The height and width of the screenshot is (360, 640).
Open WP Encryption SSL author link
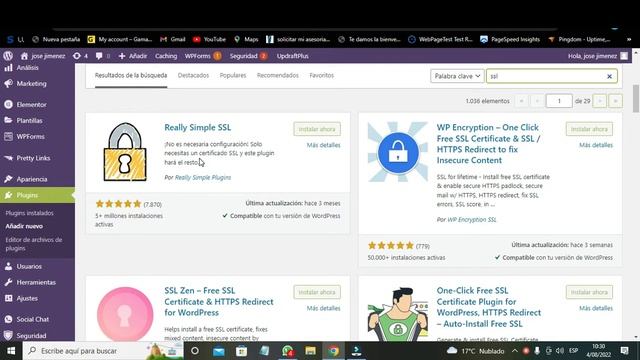(x=472, y=220)
